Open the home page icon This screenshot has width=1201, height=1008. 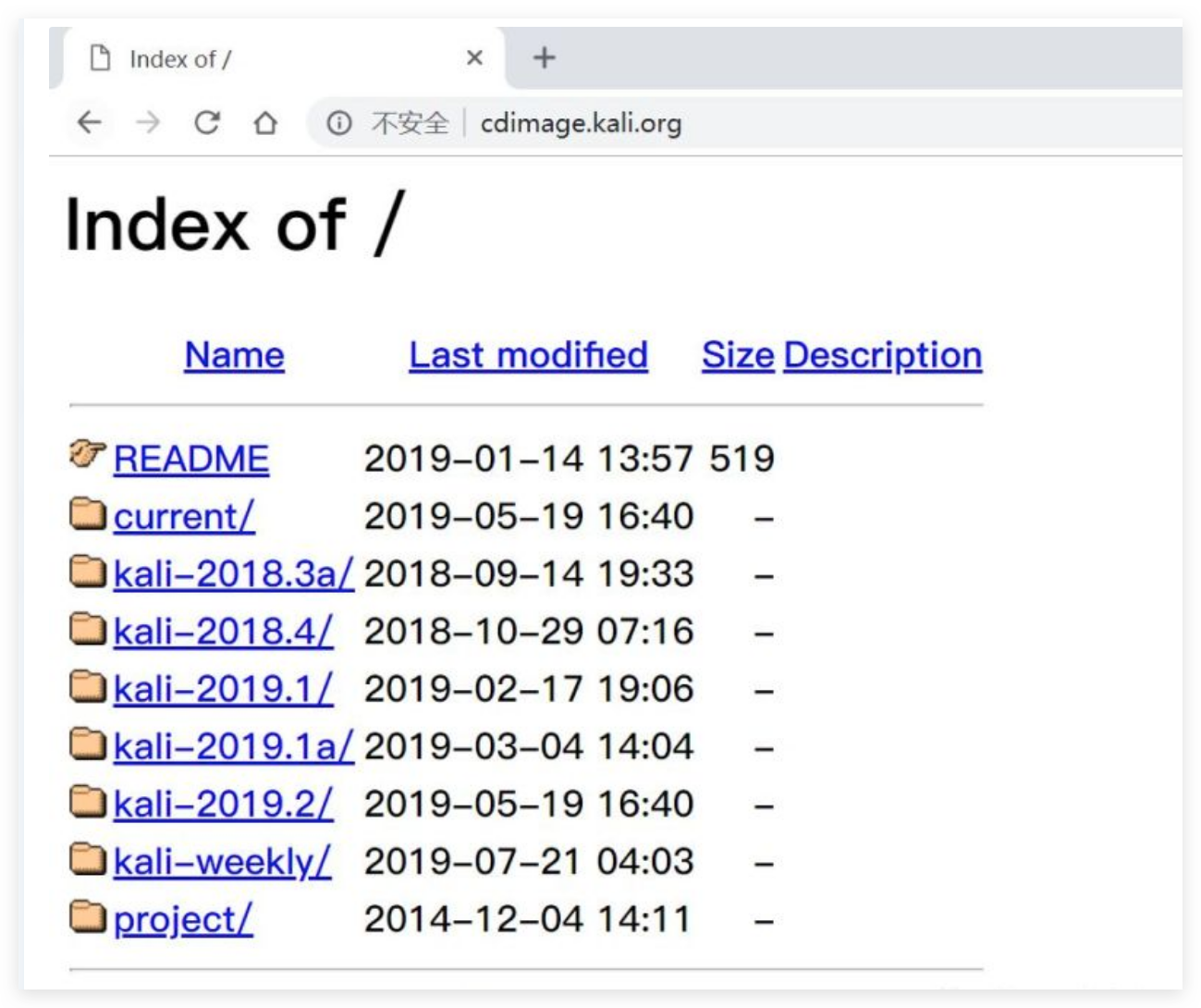266,122
